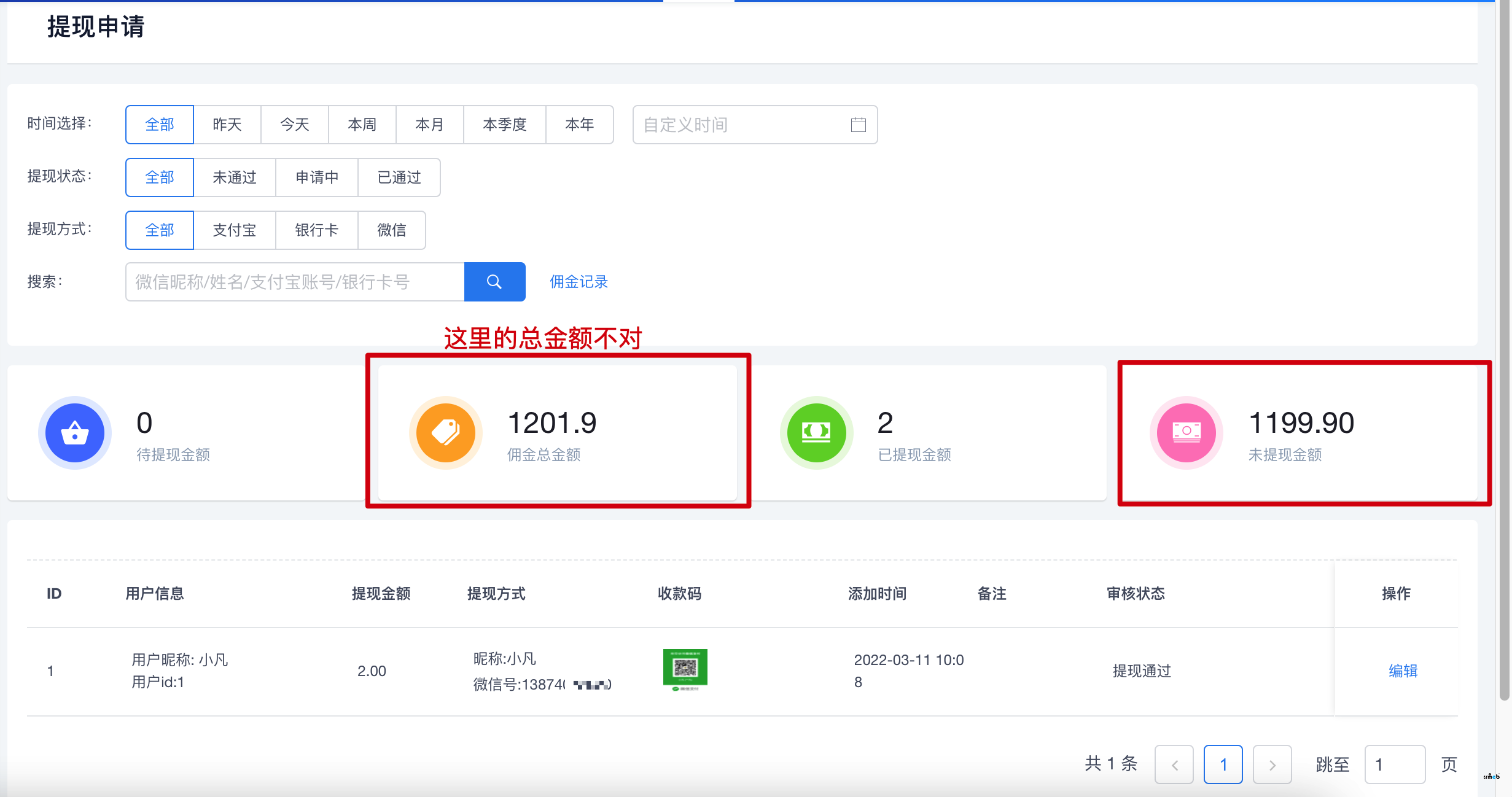Click the pink unwithdrawn amount icon
The image size is (1512, 797).
tap(1187, 433)
